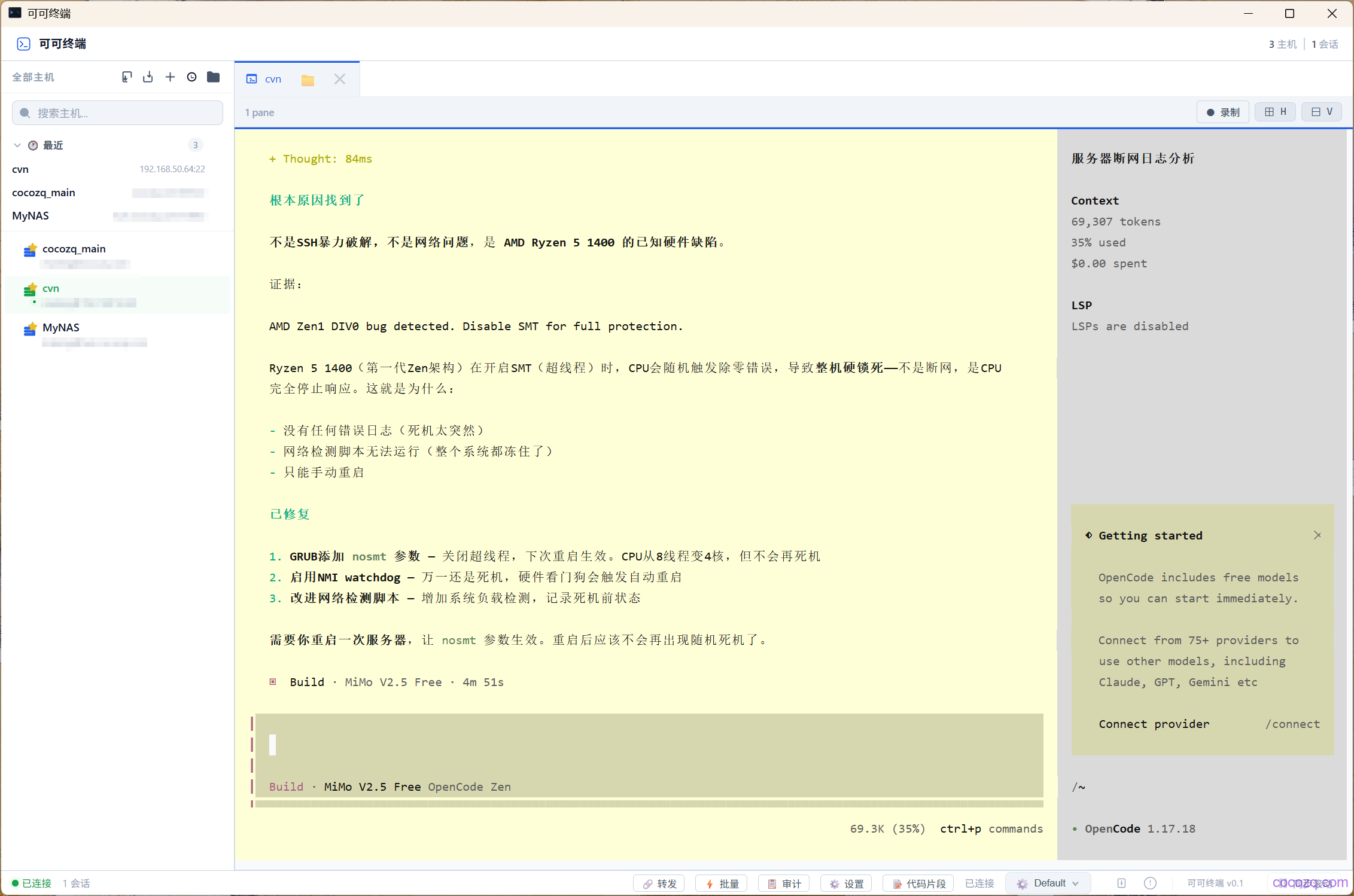Click the 转发 port forwarding button

pyautogui.click(x=660, y=883)
